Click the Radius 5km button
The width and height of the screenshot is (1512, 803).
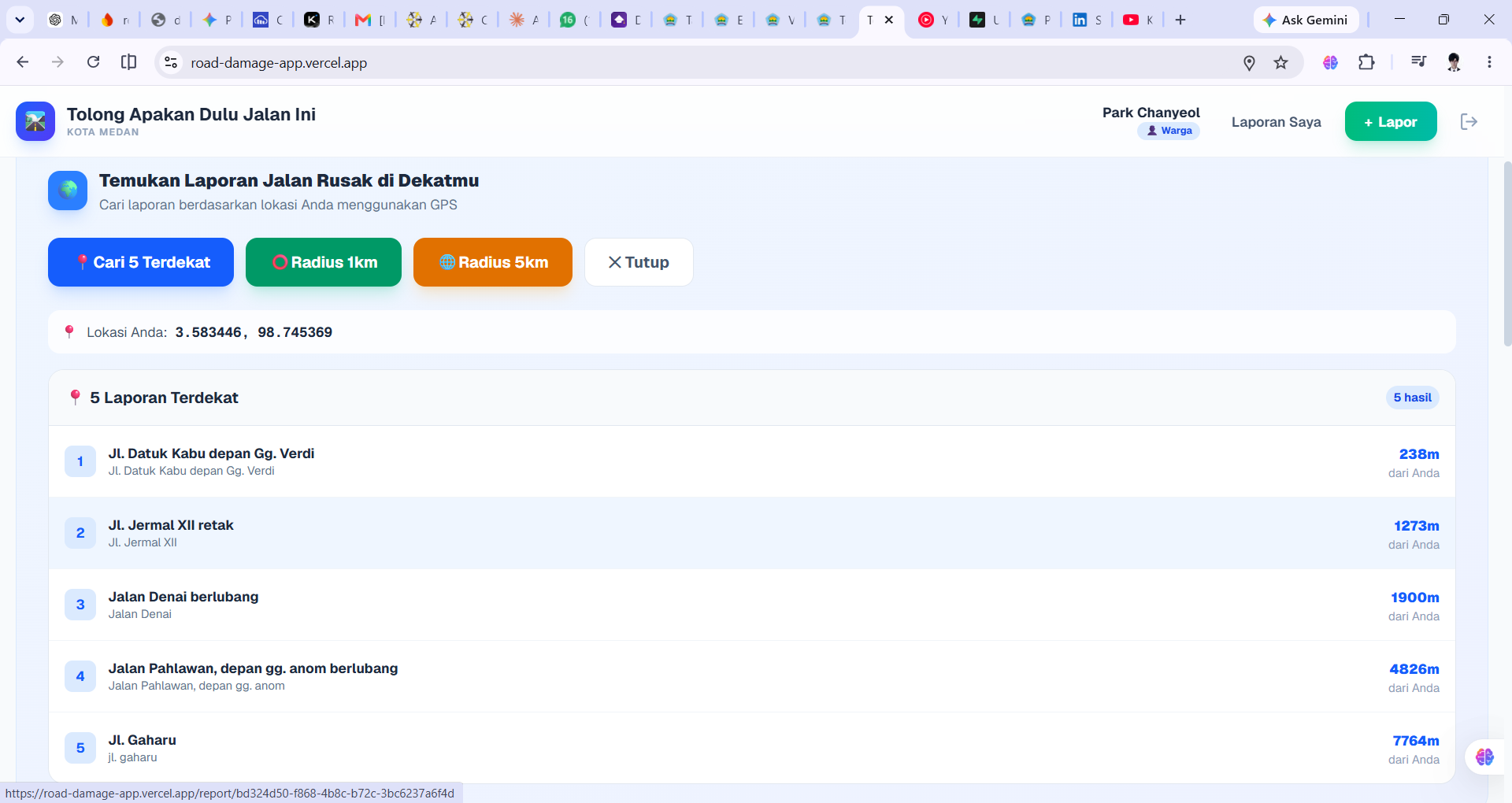pyautogui.click(x=493, y=262)
